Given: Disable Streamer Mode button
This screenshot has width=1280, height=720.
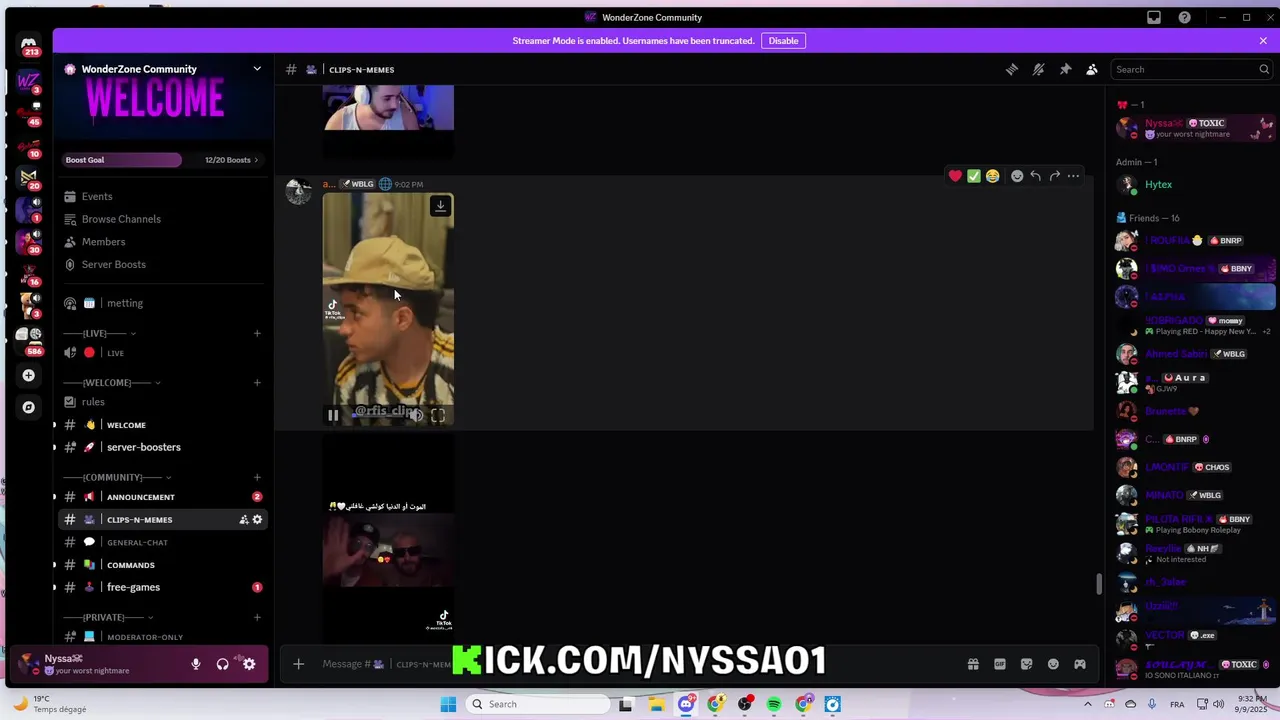Looking at the screenshot, I should (x=783, y=41).
